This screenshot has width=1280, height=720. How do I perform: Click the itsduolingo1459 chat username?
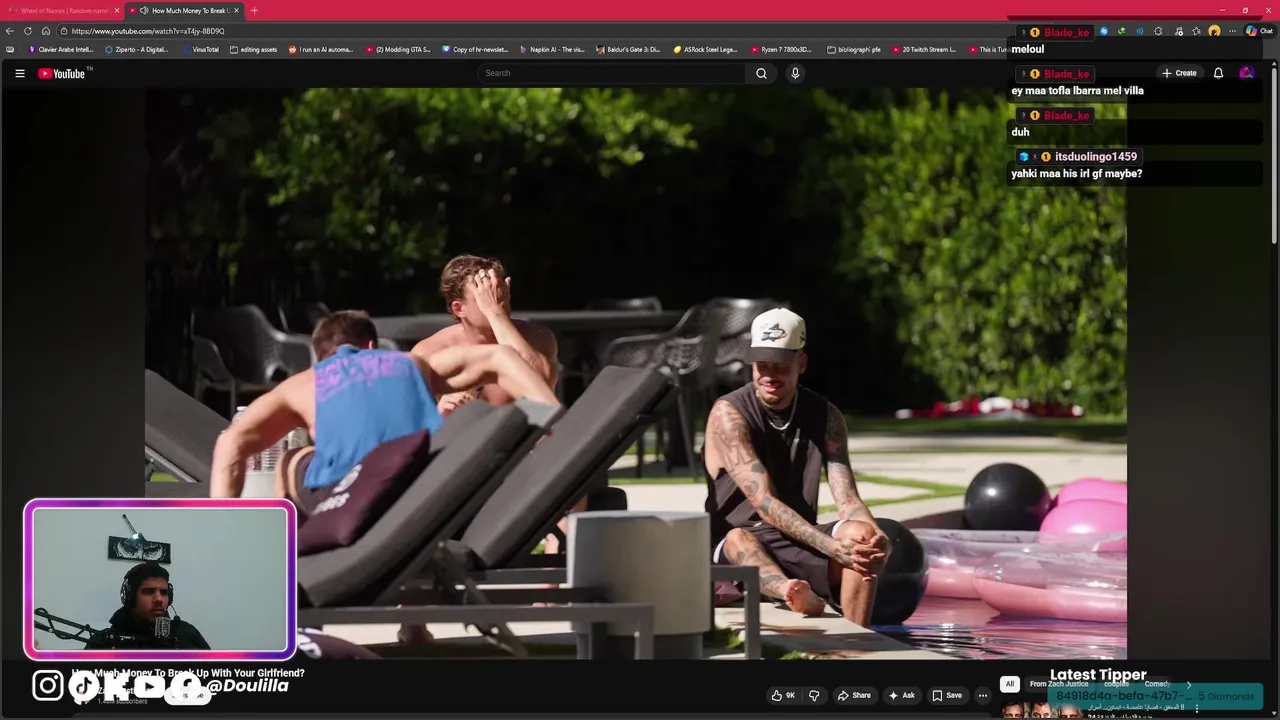point(1096,157)
